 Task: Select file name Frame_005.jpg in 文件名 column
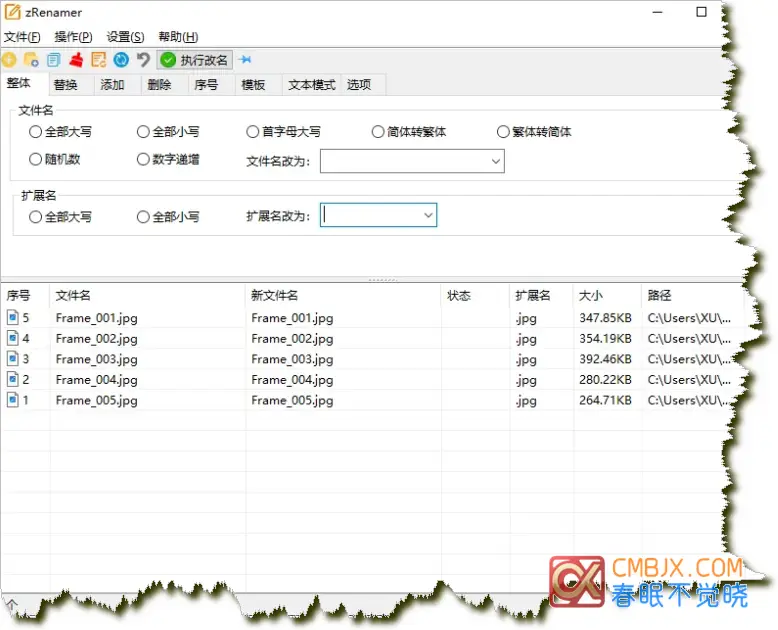[x=97, y=400]
